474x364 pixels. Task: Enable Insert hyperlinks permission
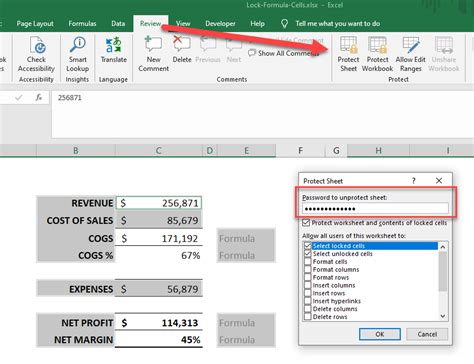pos(308,301)
